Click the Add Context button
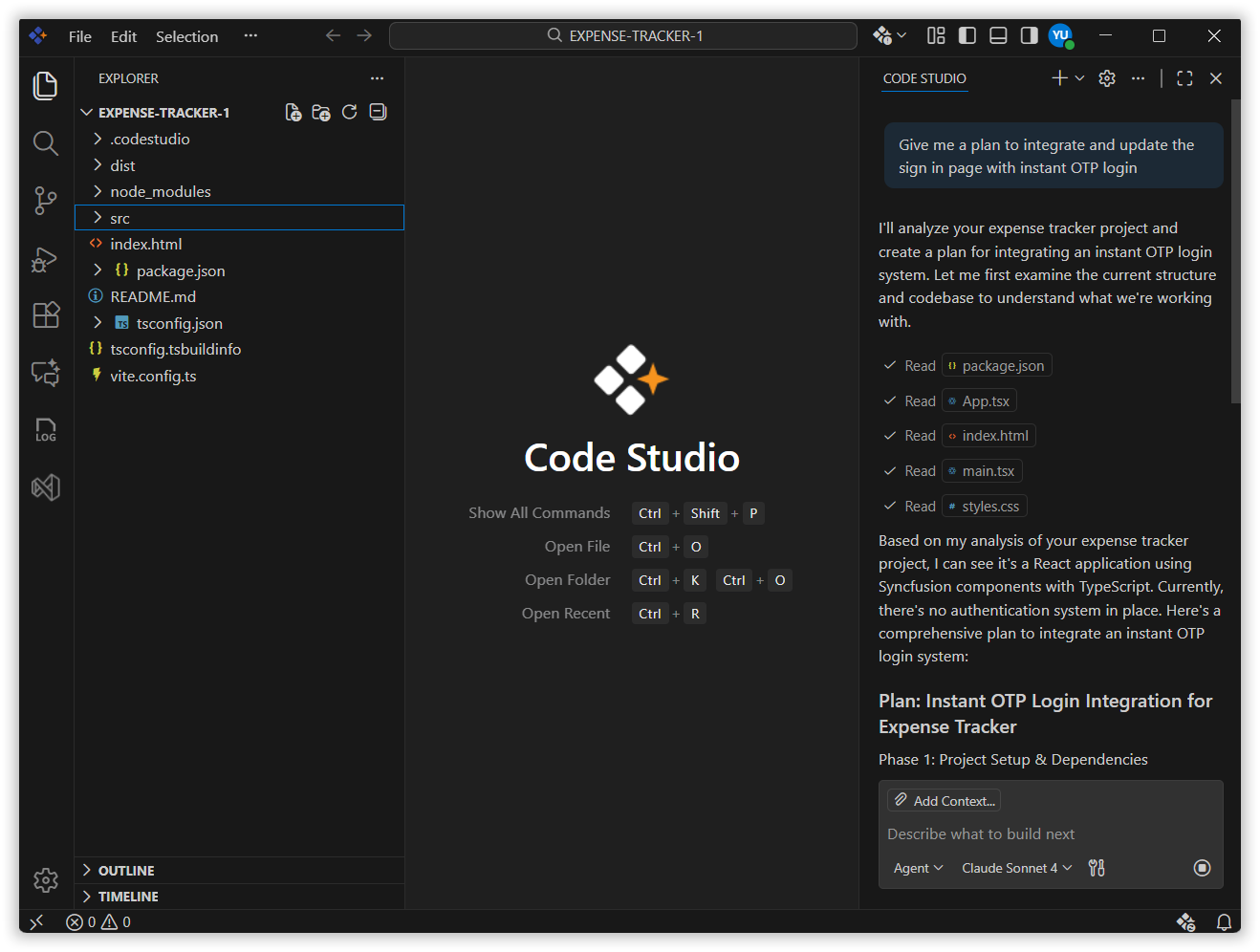 pyautogui.click(x=945, y=801)
